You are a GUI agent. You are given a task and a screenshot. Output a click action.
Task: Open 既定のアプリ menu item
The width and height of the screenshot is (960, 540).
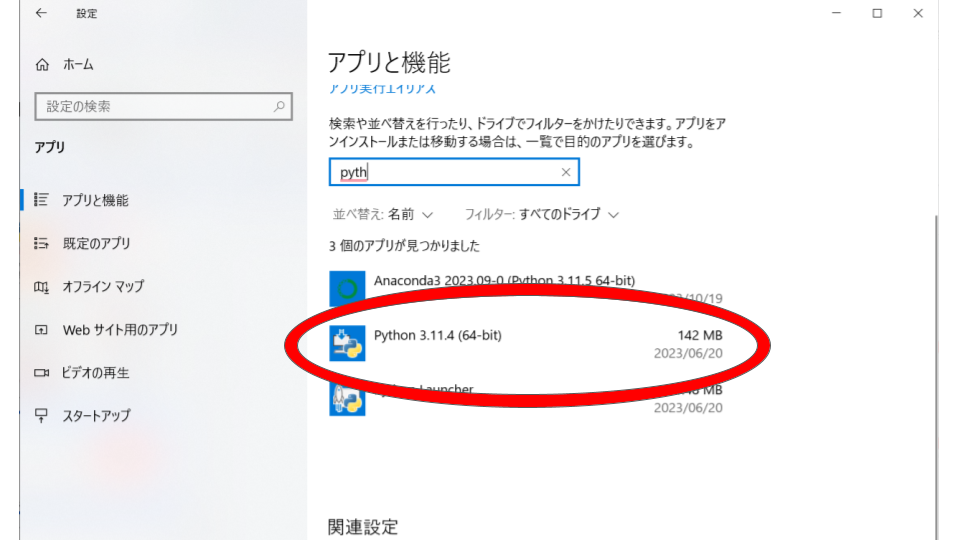coord(97,243)
